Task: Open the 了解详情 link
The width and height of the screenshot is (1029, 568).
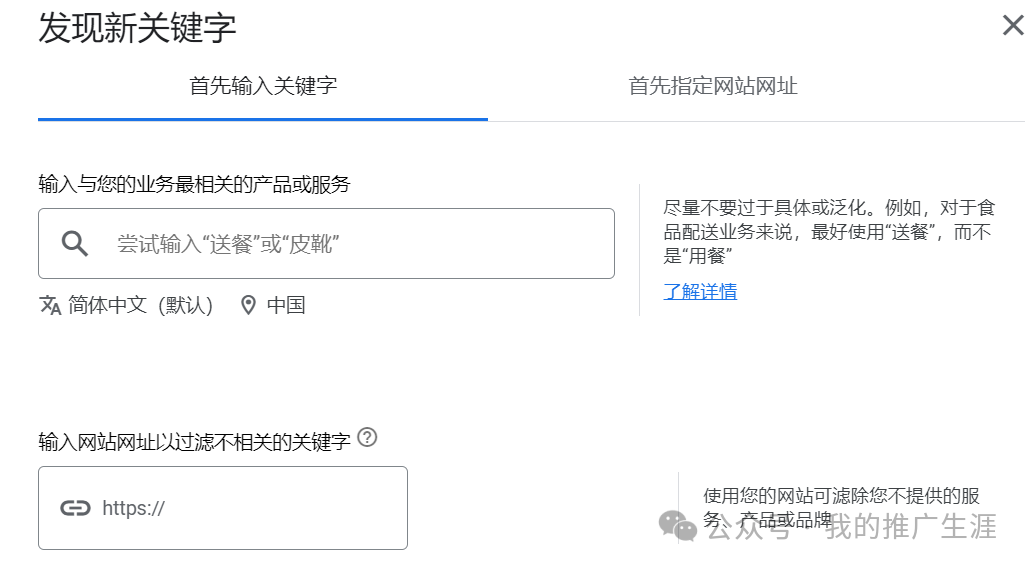Action: click(700, 292)
